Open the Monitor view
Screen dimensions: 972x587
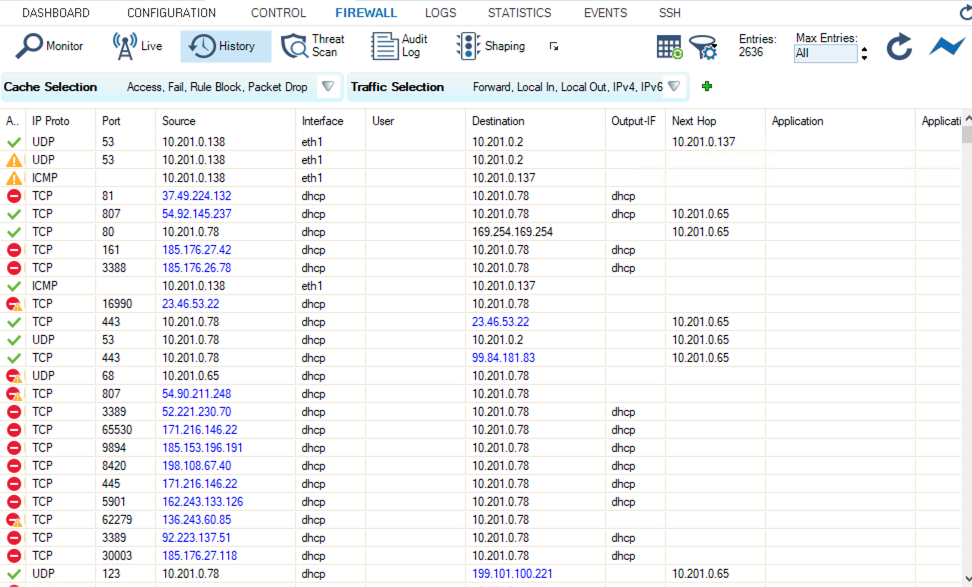coord(50,46)
